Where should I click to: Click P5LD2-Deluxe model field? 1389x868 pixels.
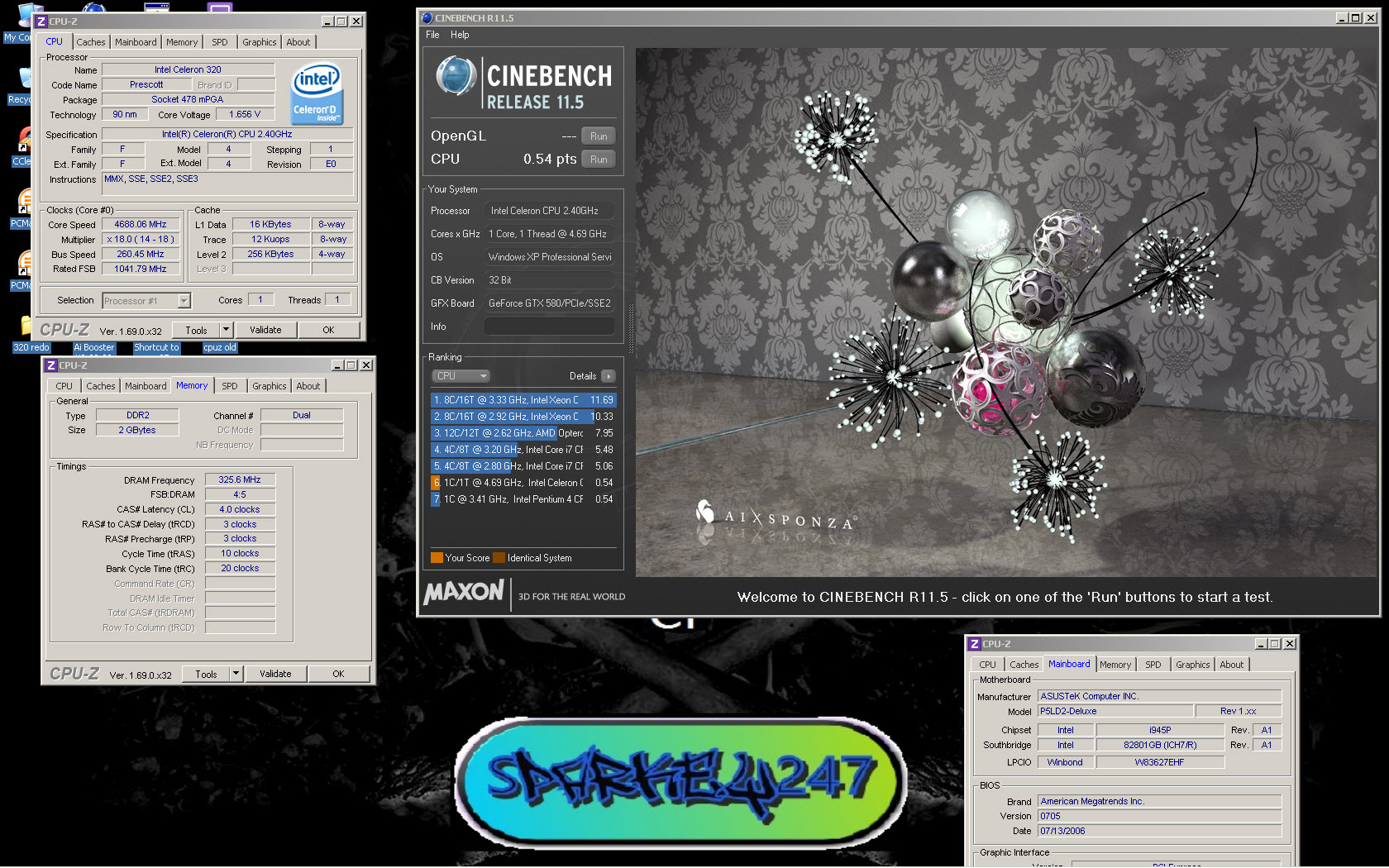[x=1116, y=712]
